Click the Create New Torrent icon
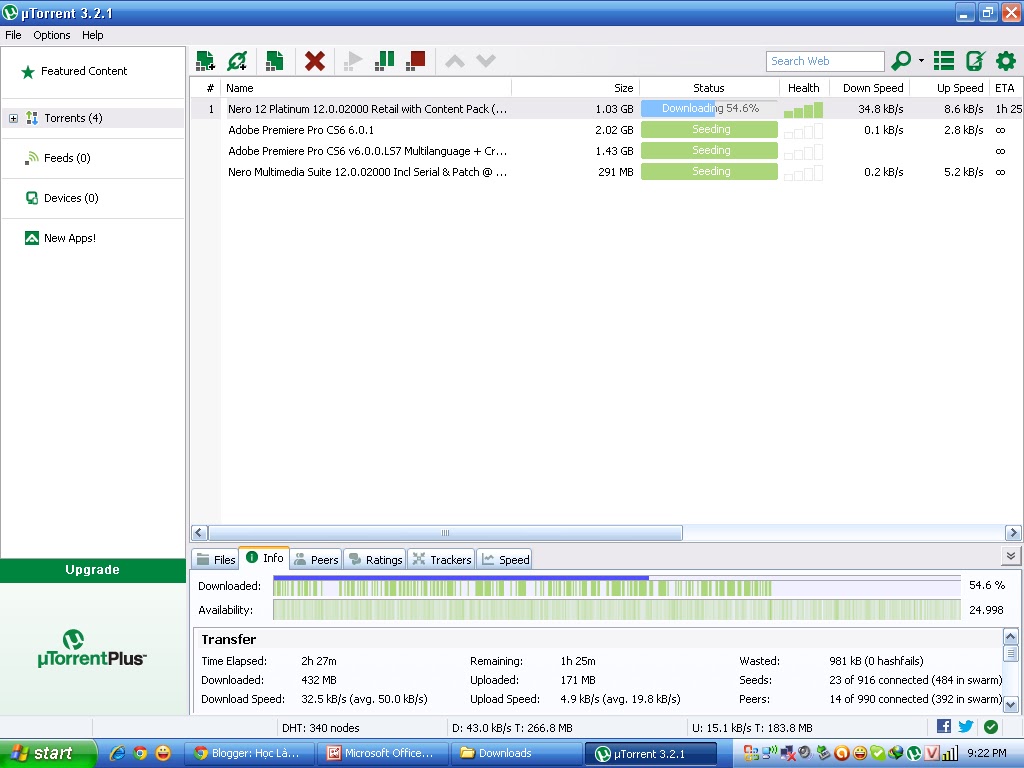 pos(274,61)
